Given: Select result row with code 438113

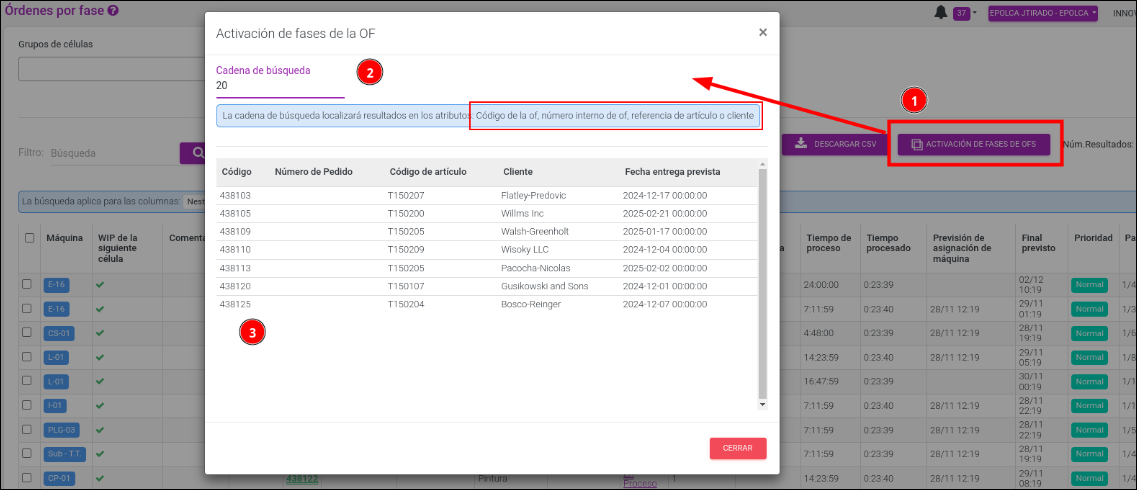Looking at the screenshot, I should [x=487, y=268].
